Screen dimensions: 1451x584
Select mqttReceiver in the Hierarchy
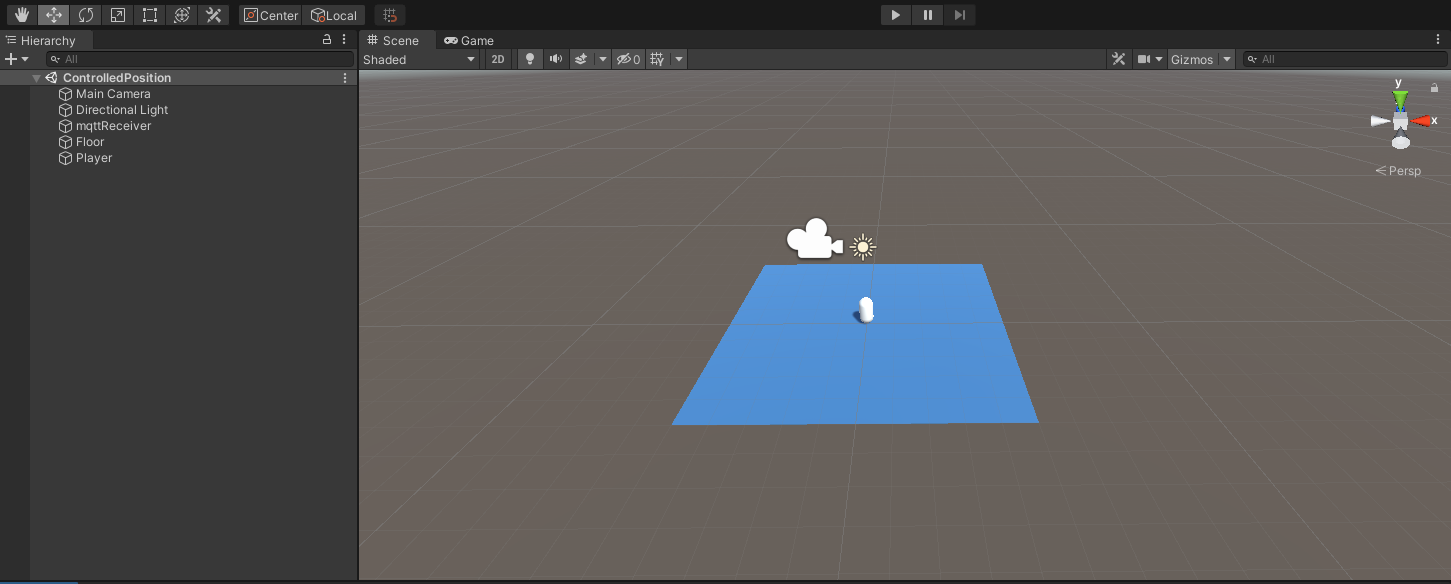(113, 126)
